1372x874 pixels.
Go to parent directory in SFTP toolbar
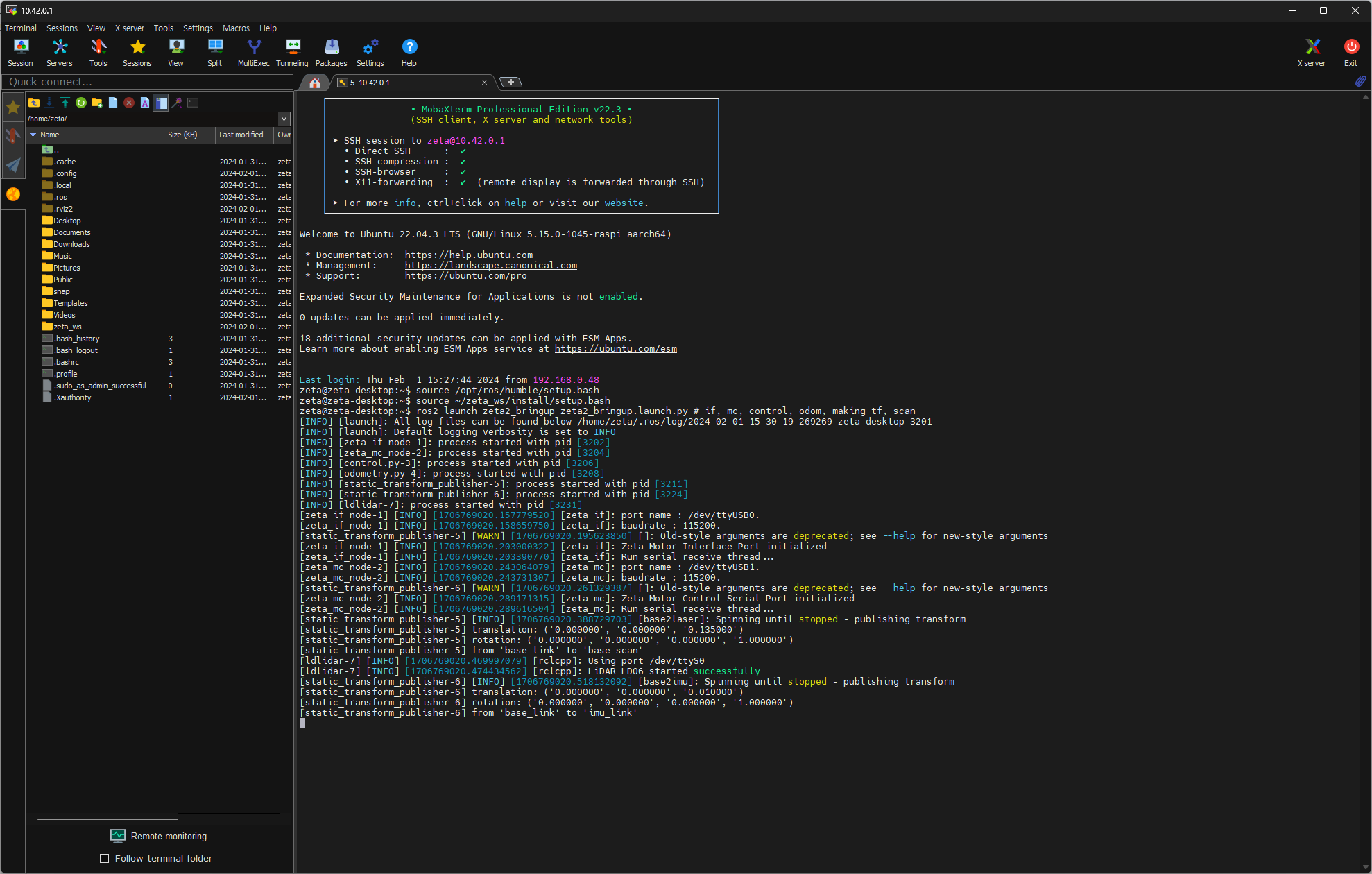click(34, 103)
